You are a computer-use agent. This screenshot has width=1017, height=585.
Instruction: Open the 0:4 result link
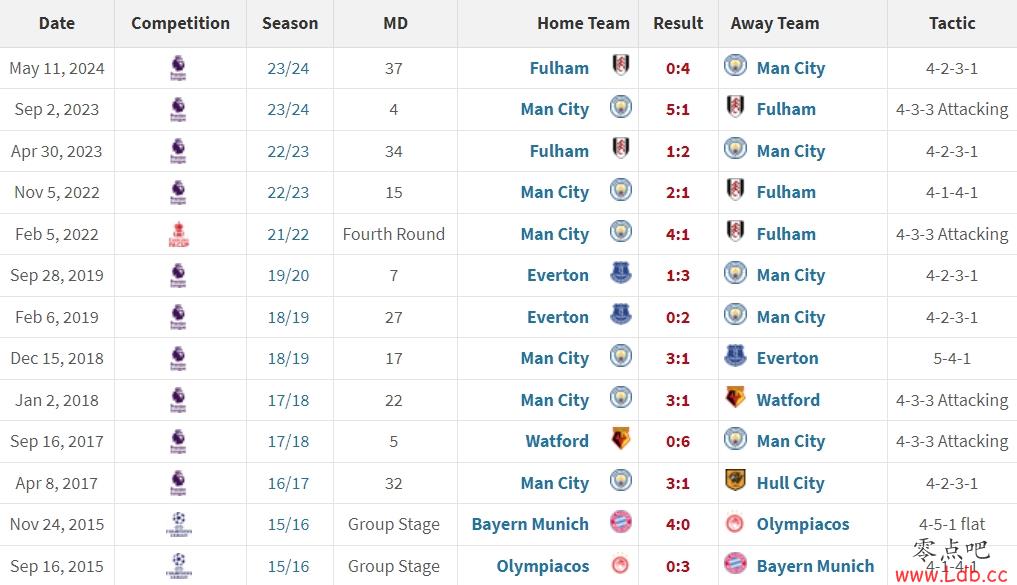(678, 68)
